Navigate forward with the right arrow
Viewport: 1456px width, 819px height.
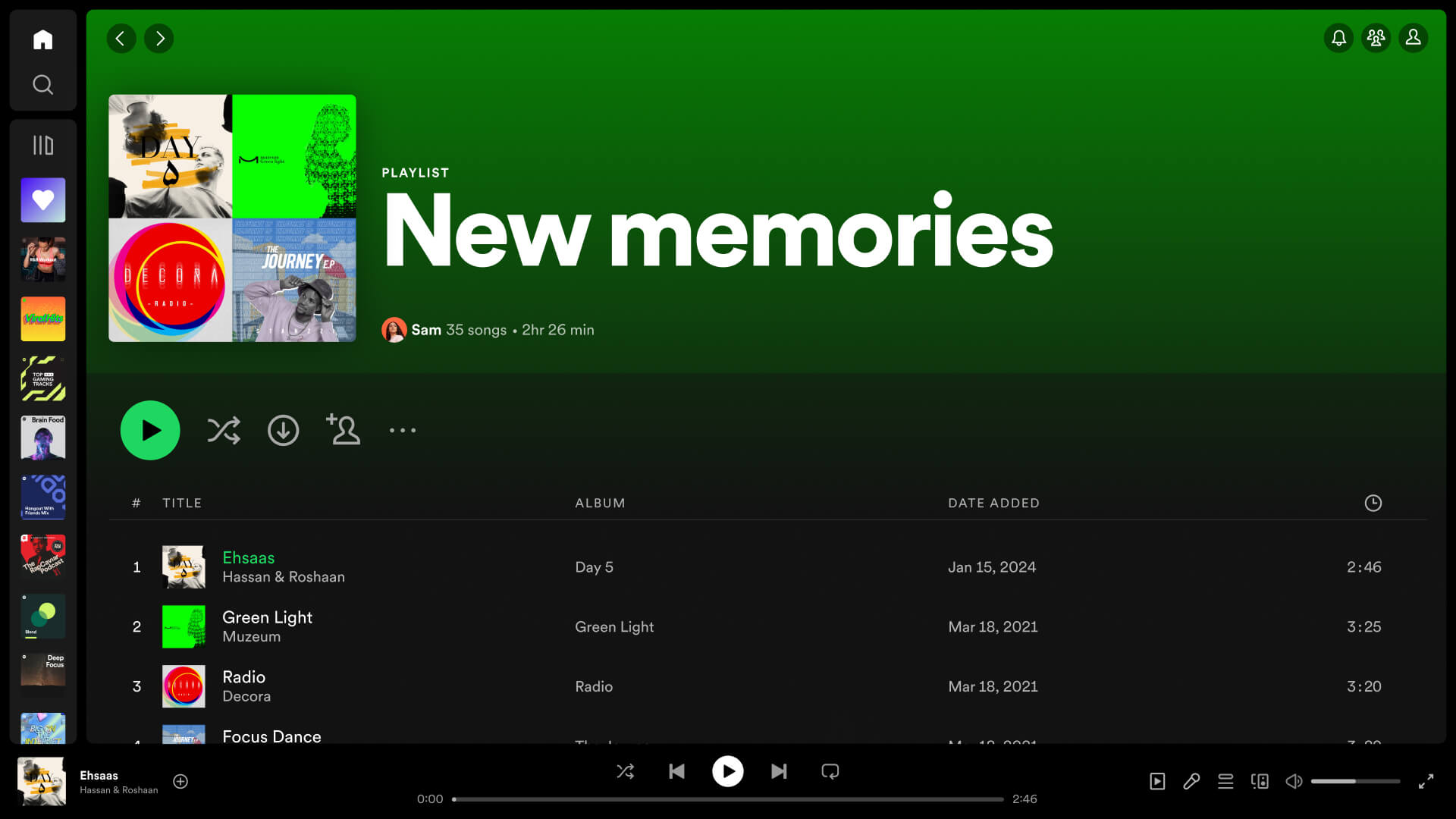point(159,39)
